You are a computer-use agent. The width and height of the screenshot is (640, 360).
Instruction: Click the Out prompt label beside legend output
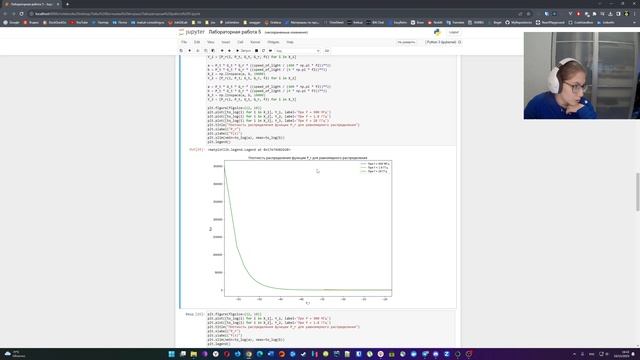[197, 150]
